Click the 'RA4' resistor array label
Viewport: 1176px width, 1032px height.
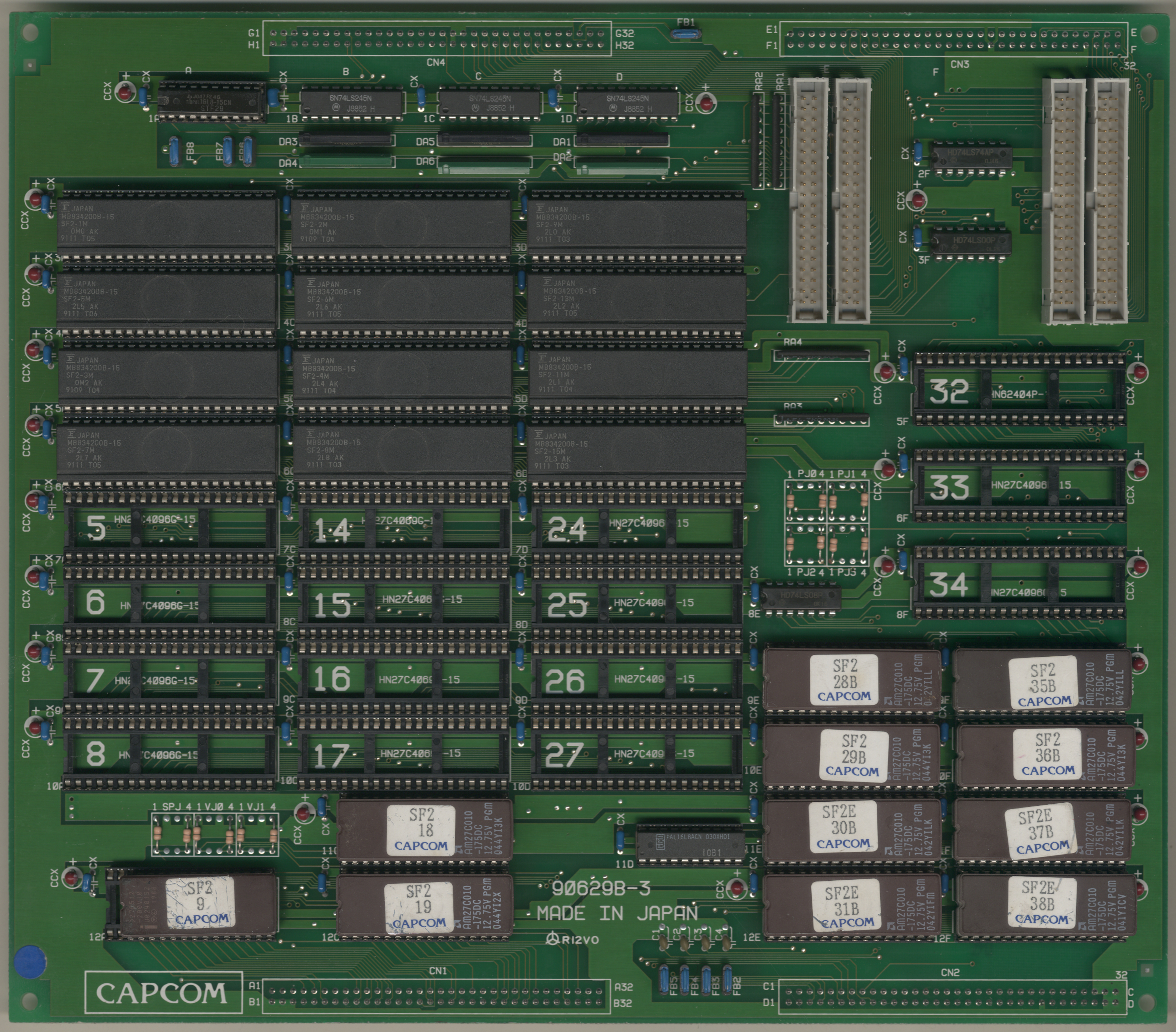[x=792, y=342]
